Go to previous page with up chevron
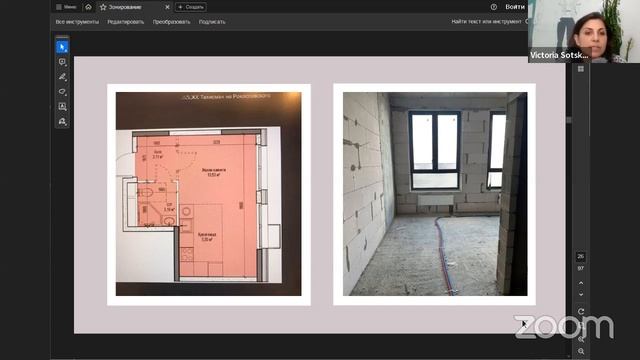The image size is (640, 360). 581,282
